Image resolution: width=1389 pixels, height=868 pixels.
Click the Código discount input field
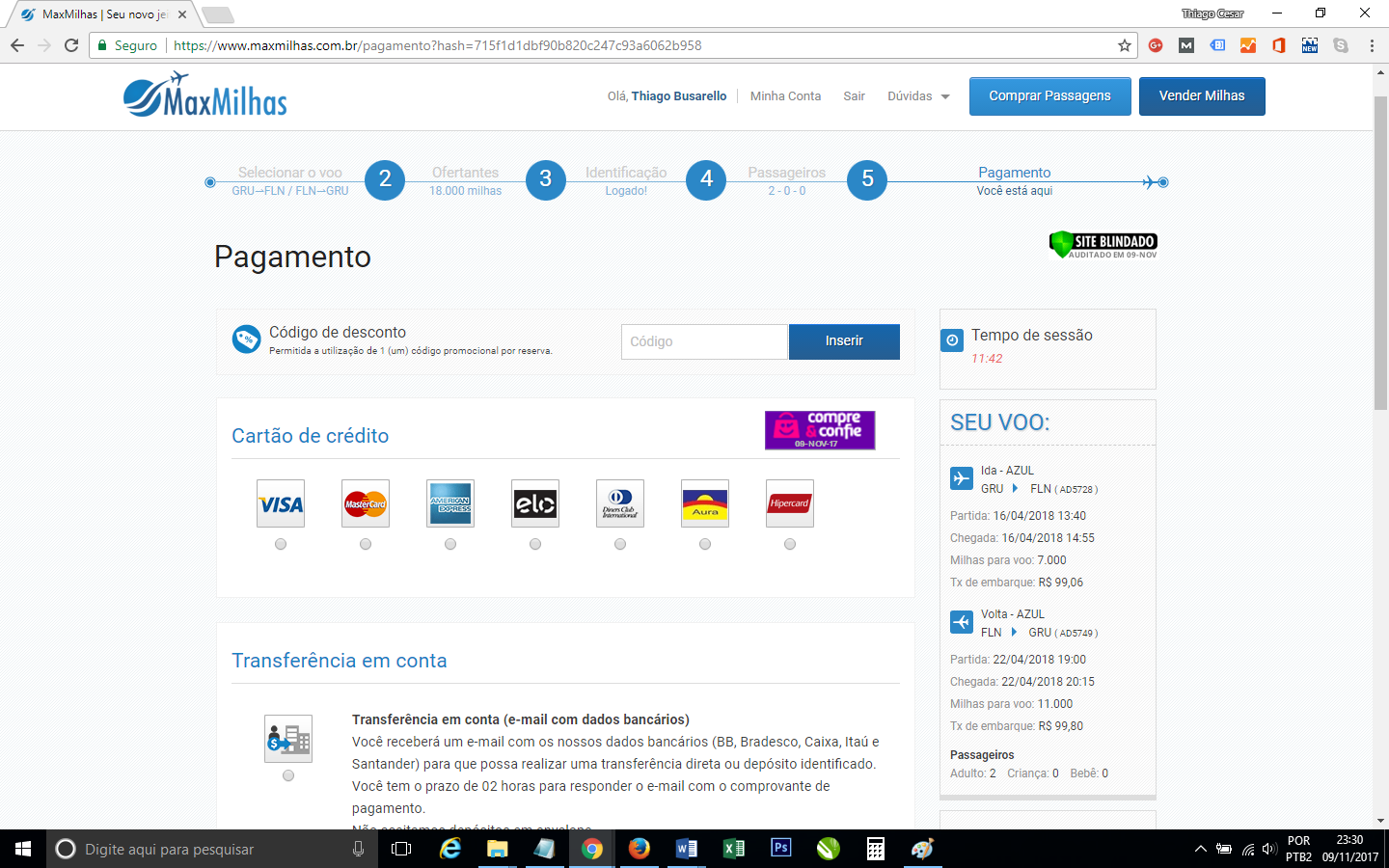(704, 341)
